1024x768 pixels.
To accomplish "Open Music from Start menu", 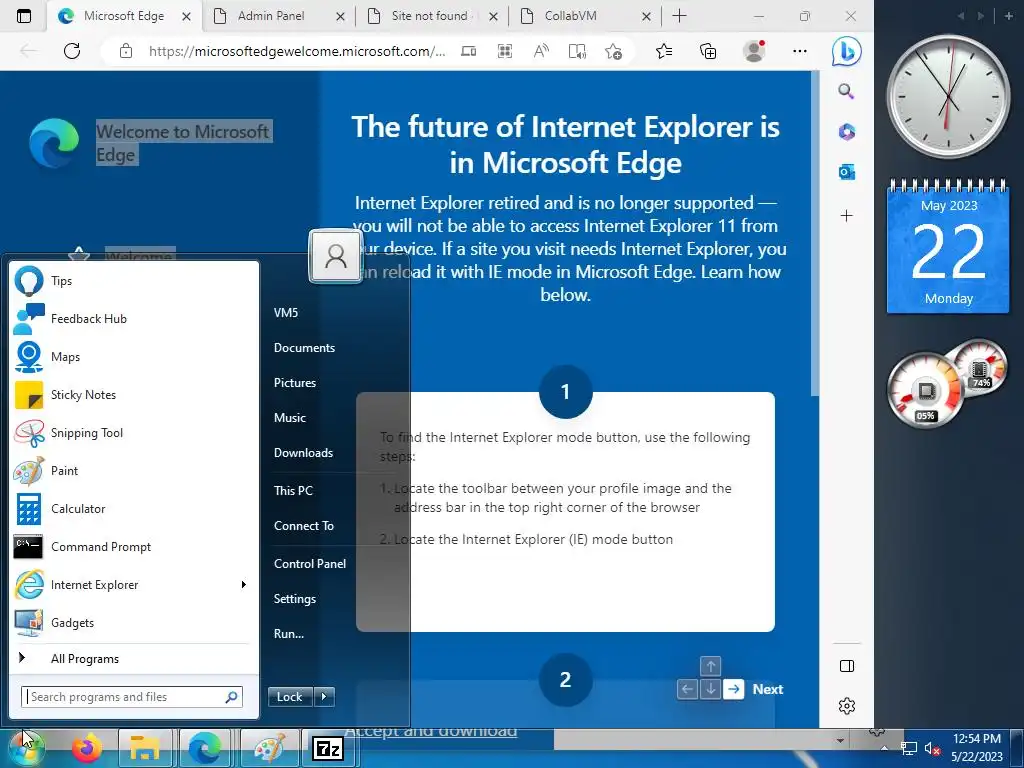I will click(x=290, y=418).
